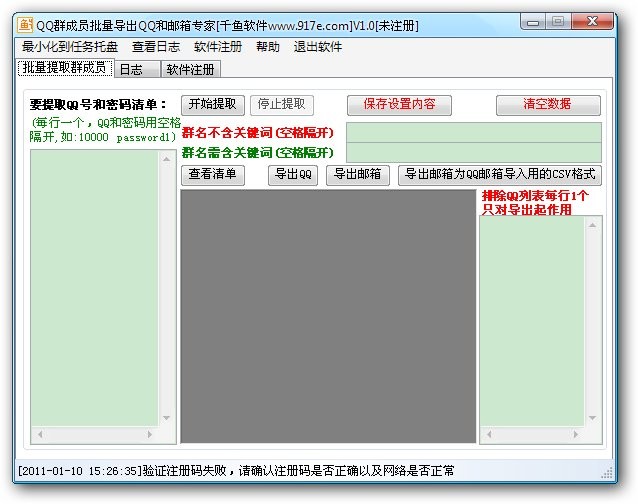
Task: Switch to the 软件注册 tab
Action: pyautogui.click(x=190, y=70)
